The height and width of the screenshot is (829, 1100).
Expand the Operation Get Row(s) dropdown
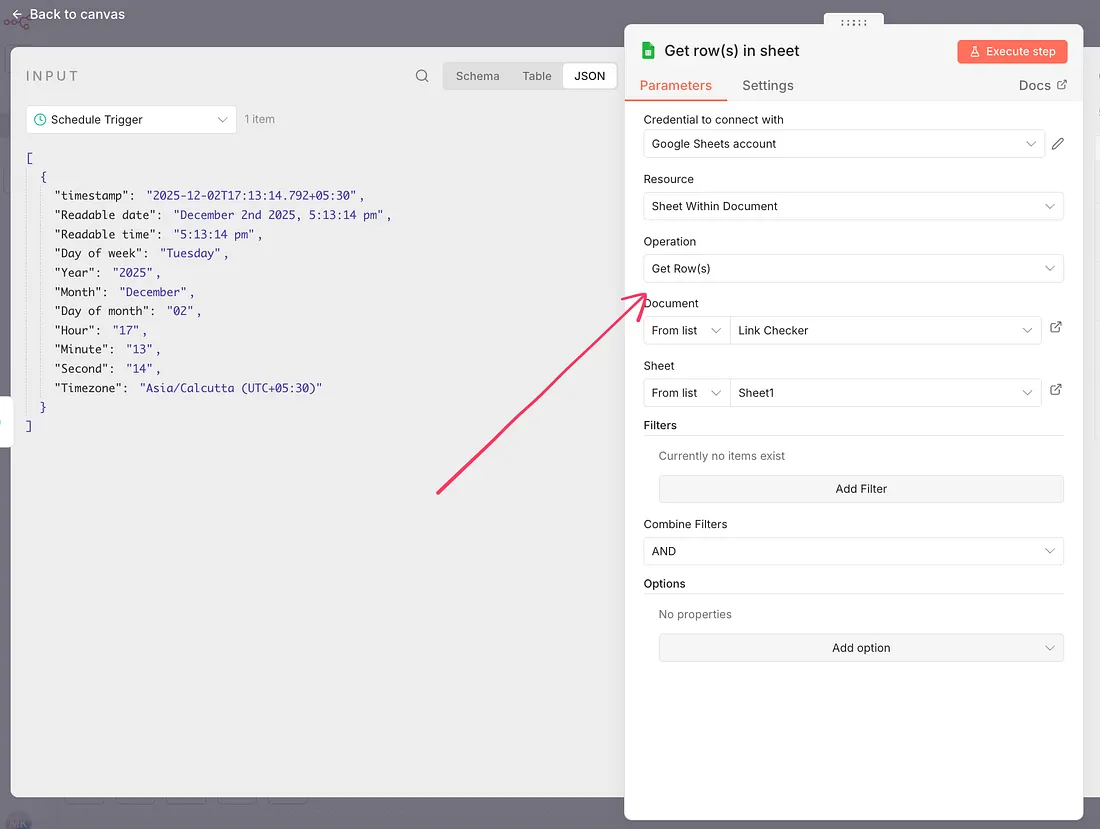853,269
